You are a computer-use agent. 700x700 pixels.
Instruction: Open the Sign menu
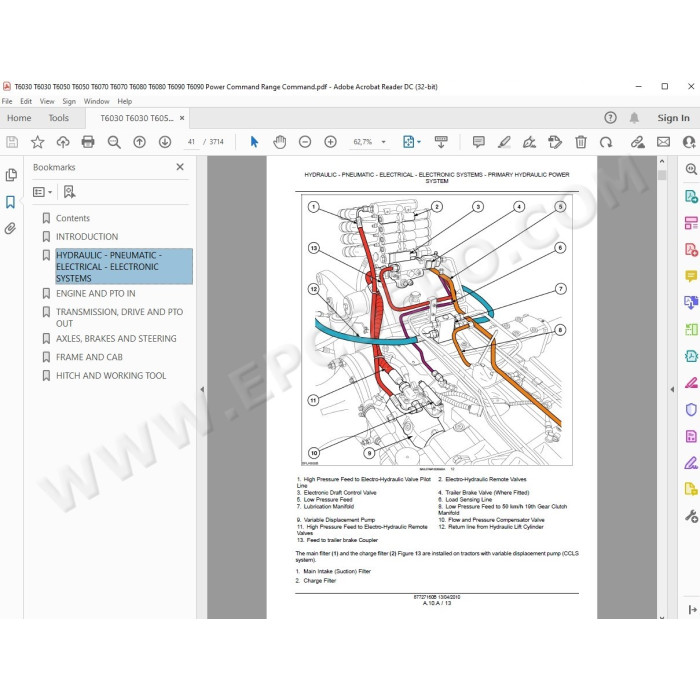coord(69,101)
